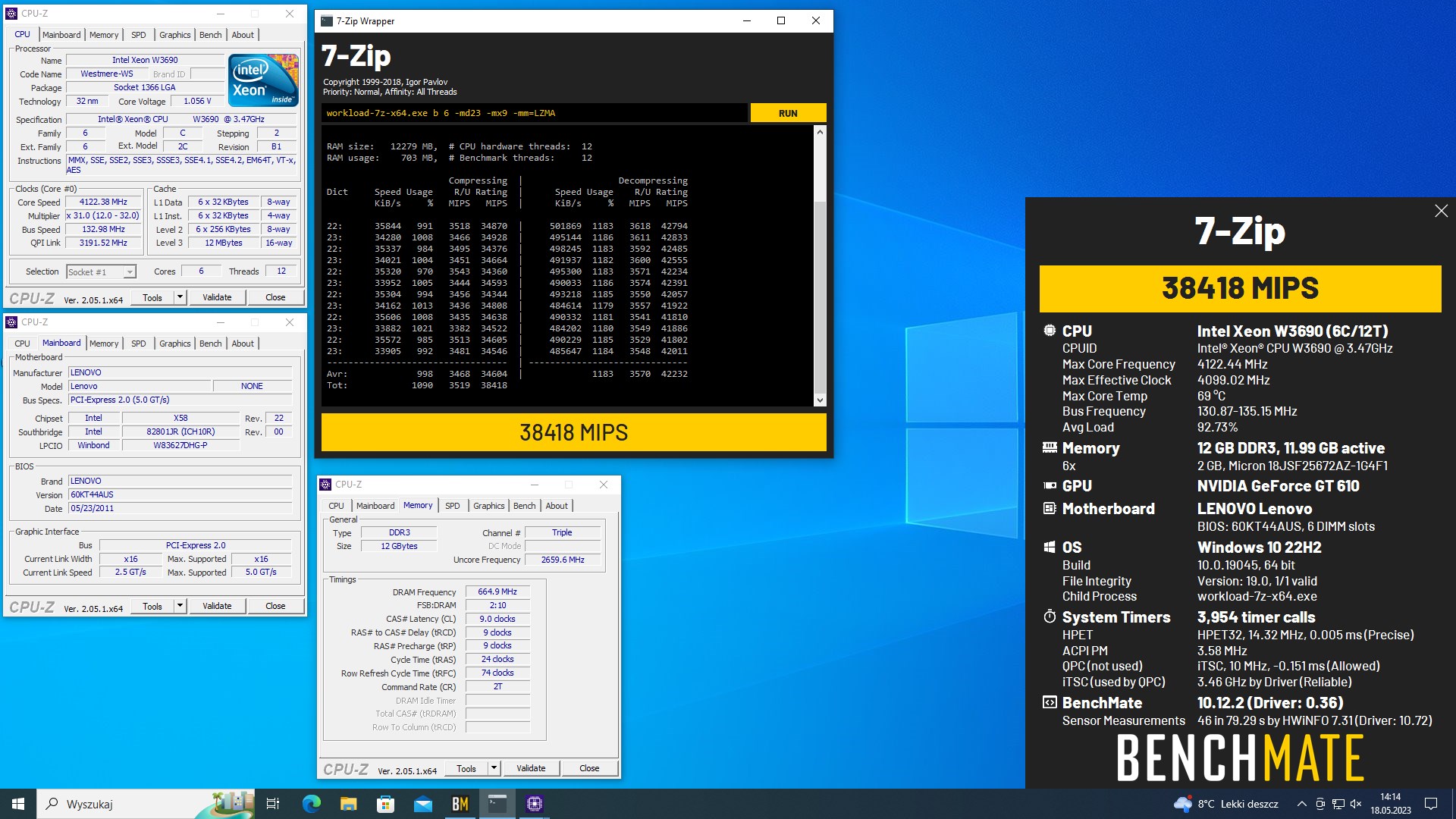
Task: Click the Southbridge 82801JR (ICH10R) value
Action: click(180, 431)
